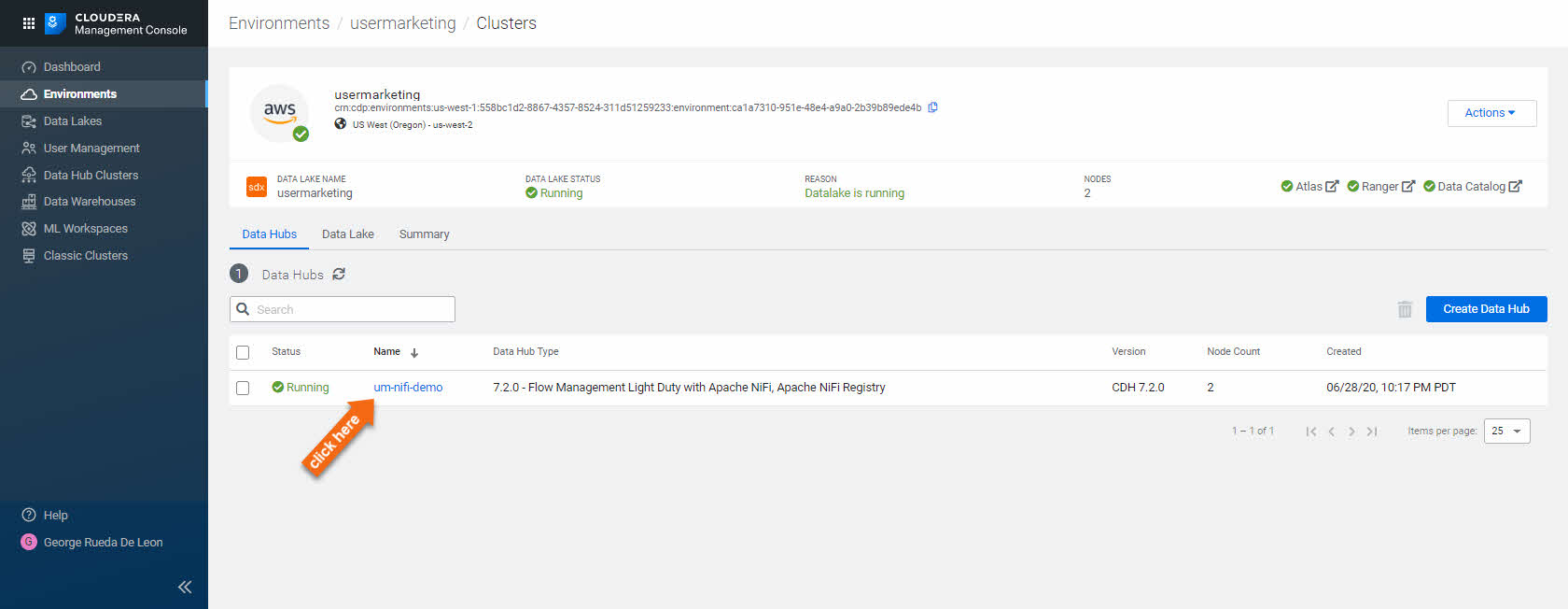Sort the table by Name column
This screenshot has width=1568, height=609.
(x=386, y=352)
